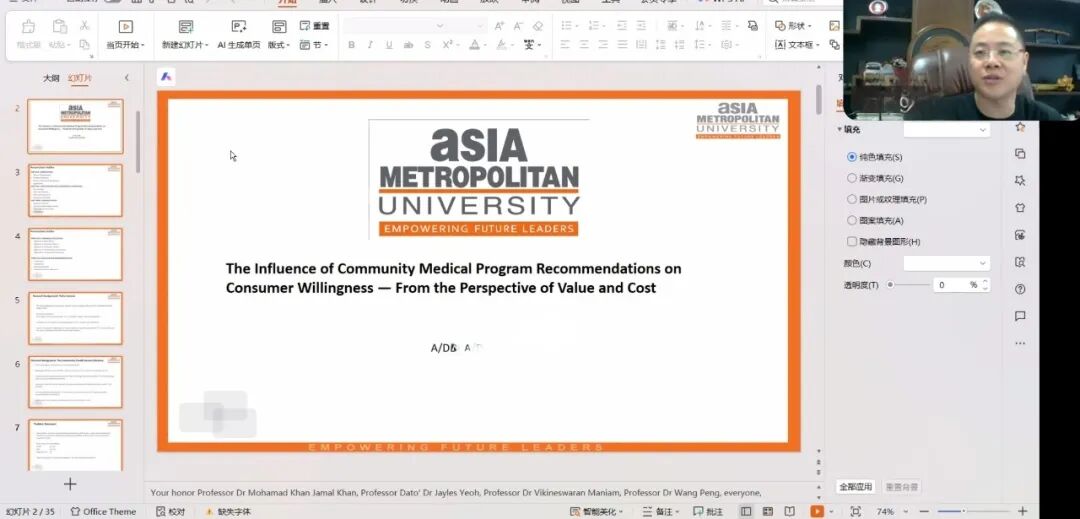Toggle underline formatting
Viewport: 1080px width, 519px height.
click(x=389, y=45)
